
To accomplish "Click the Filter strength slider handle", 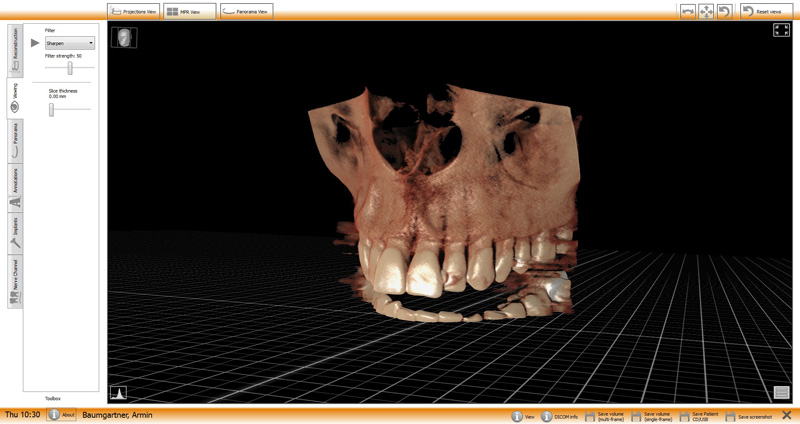I will point(70,68).
